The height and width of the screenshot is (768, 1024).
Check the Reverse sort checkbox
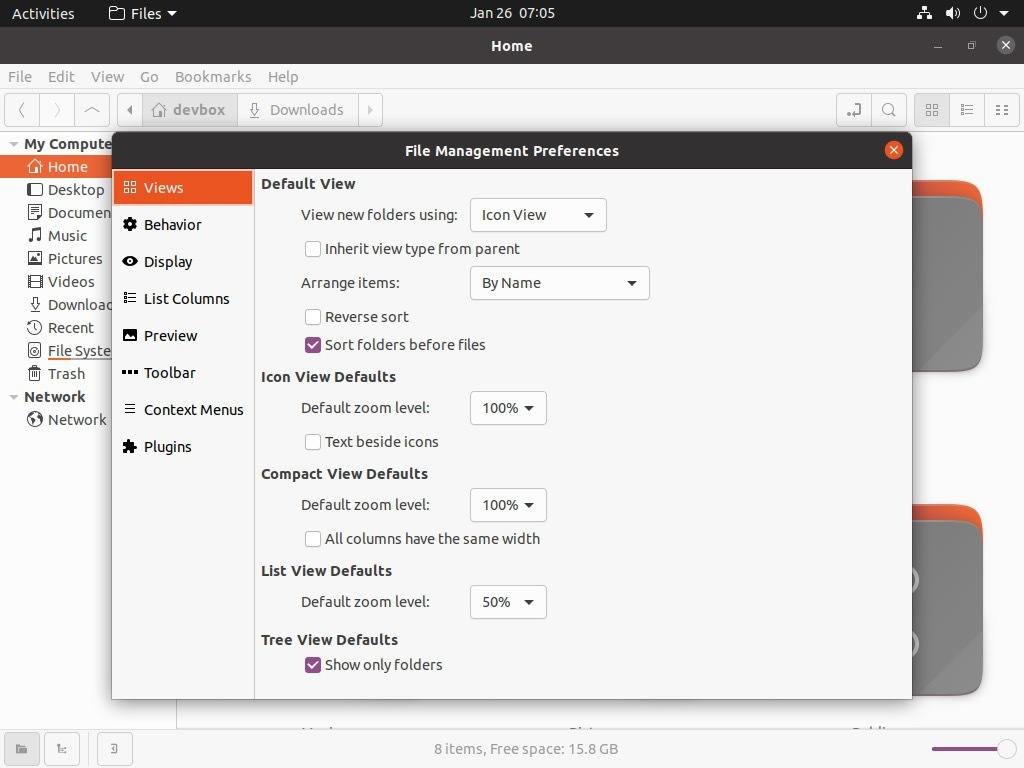click(x=313, y=317)
